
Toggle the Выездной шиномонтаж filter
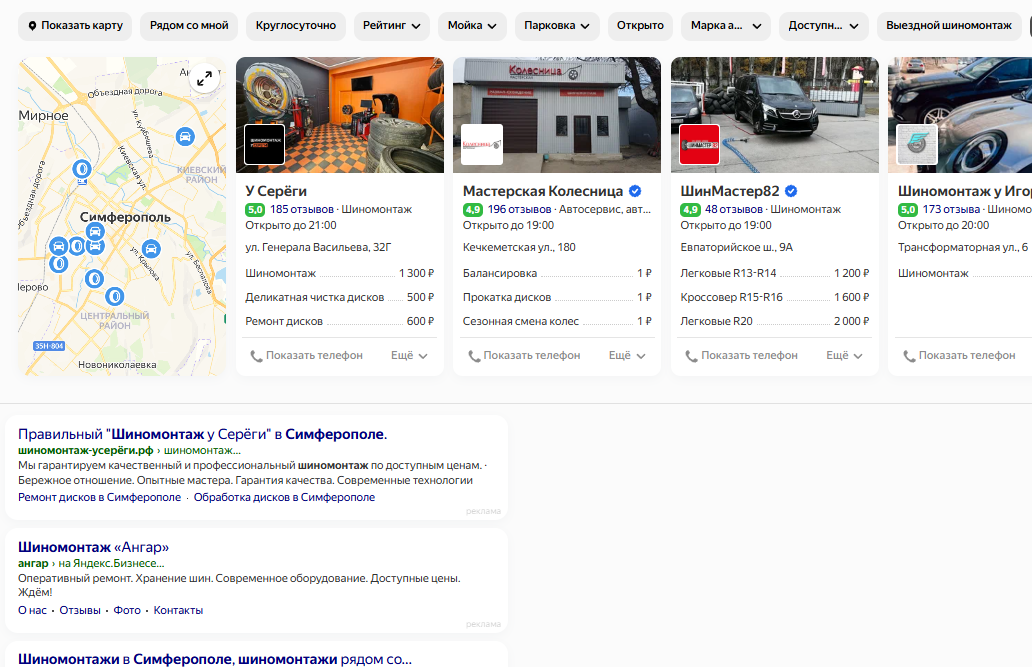948,26
